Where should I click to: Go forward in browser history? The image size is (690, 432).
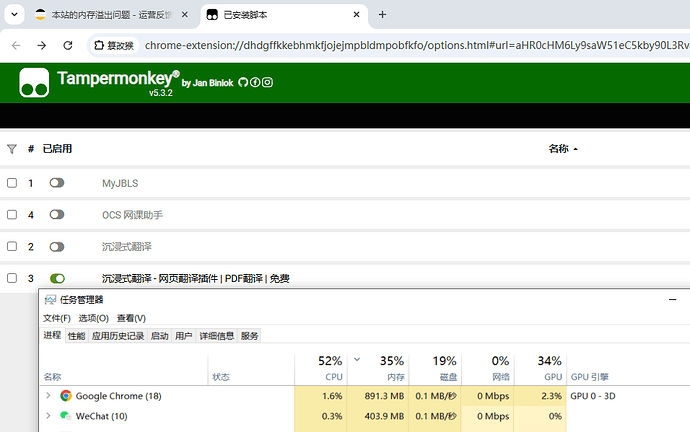pos(41,45)
